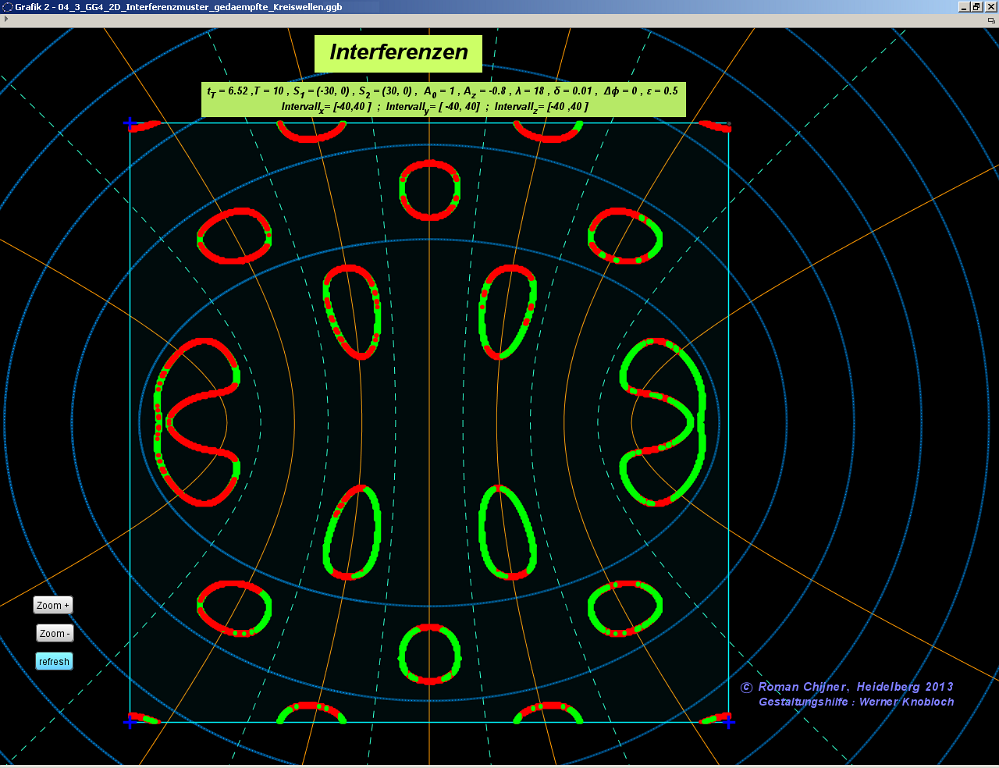The height and width of the screenshot is (768, 999).
Task: Close the Grafik 2 window
Action: pyautogui.click(x=990, y=7)
